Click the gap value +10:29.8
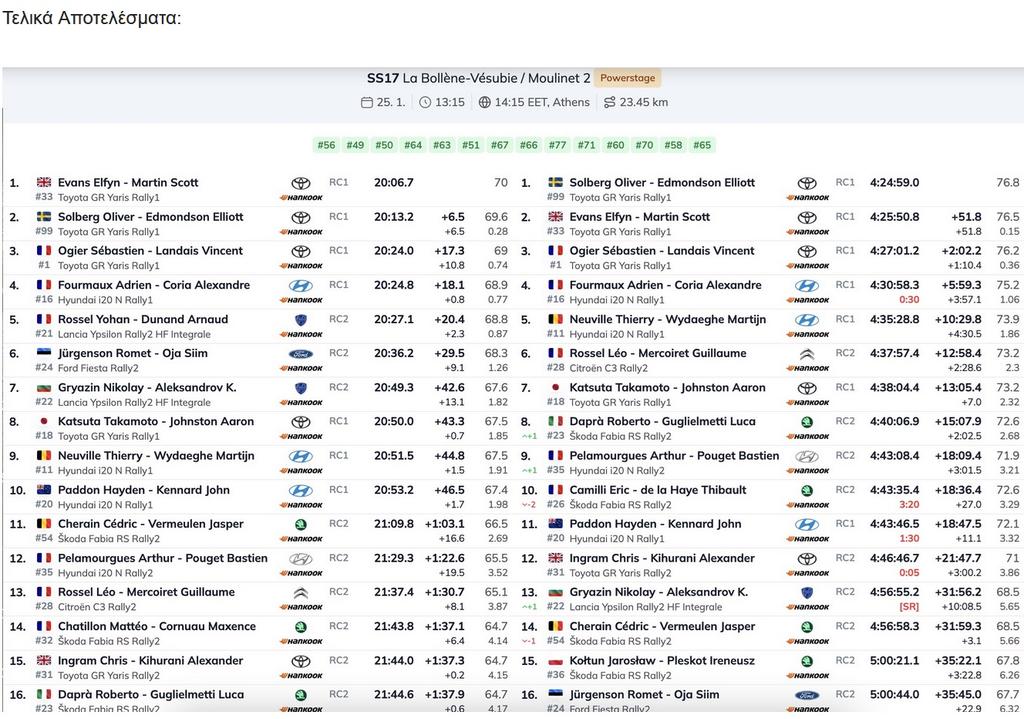 point(958,319)
